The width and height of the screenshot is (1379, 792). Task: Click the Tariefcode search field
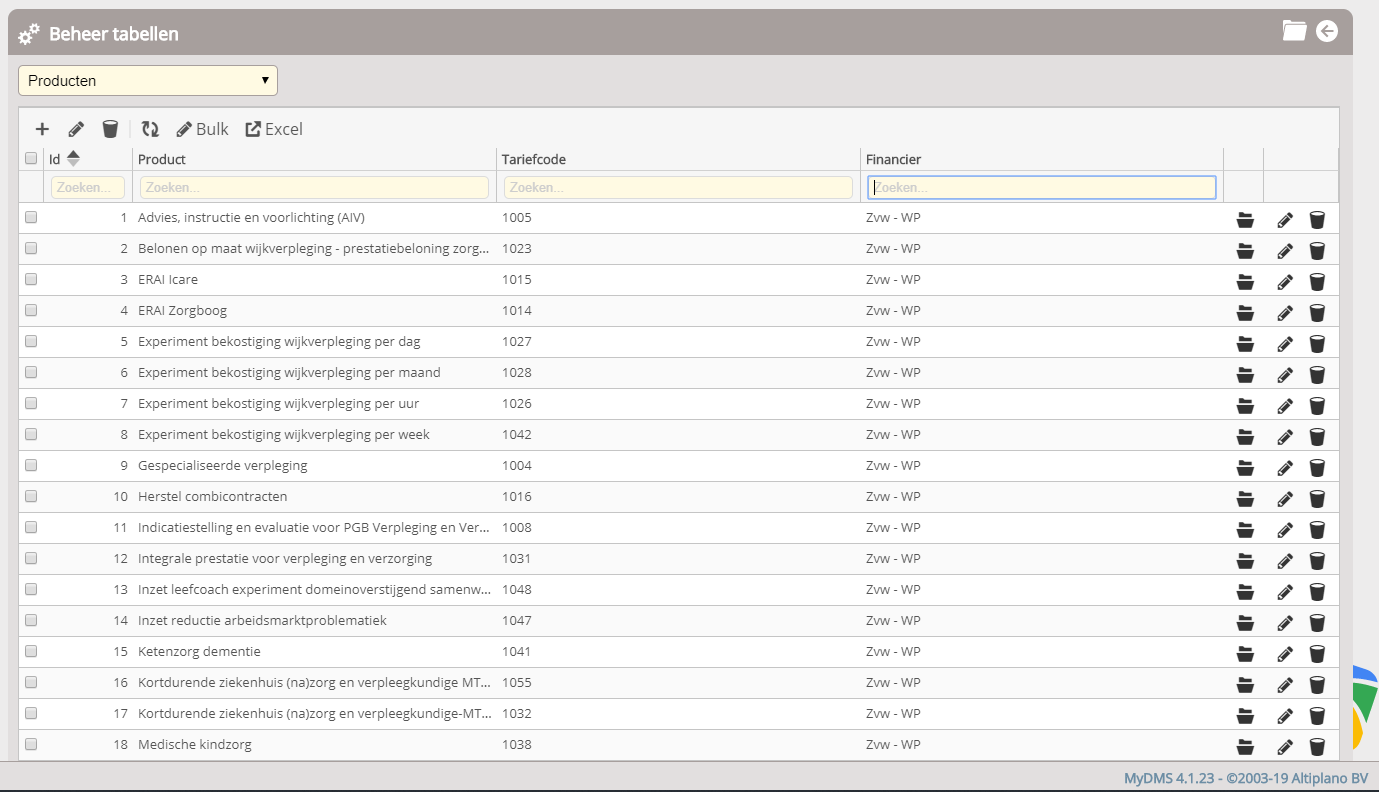tap(678, 187)
